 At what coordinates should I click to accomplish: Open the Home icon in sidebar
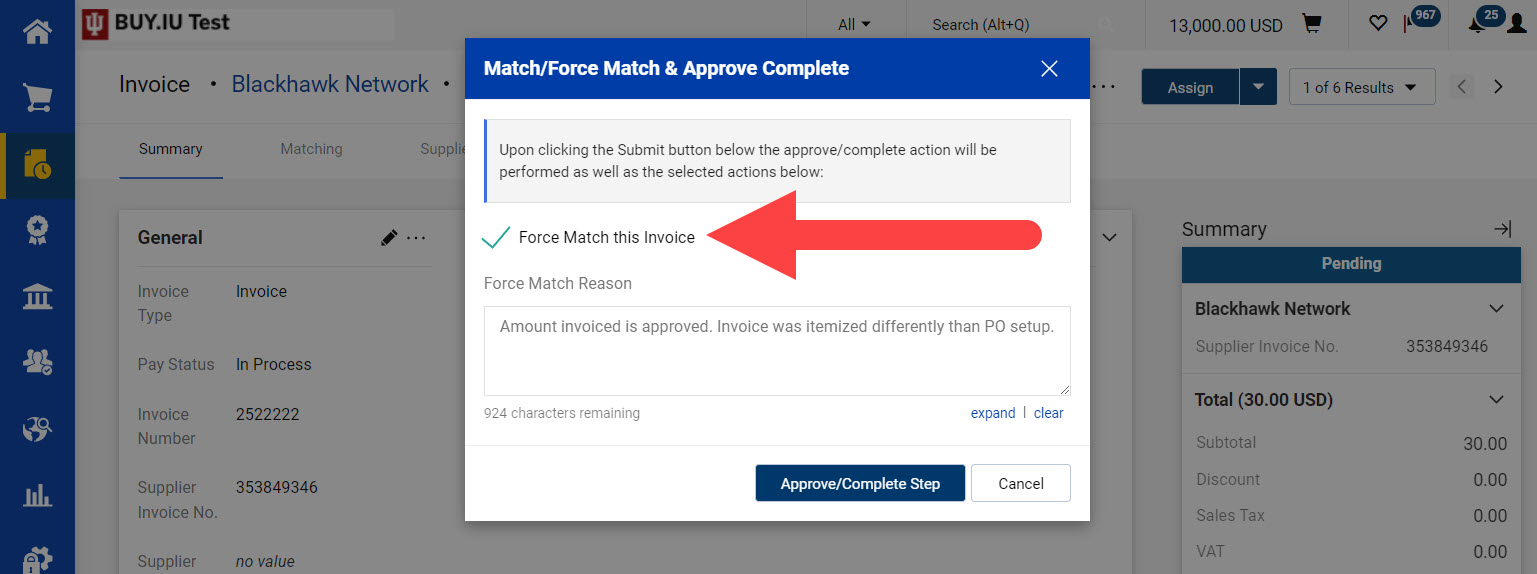pyautogui.click(x=37, y=31)
